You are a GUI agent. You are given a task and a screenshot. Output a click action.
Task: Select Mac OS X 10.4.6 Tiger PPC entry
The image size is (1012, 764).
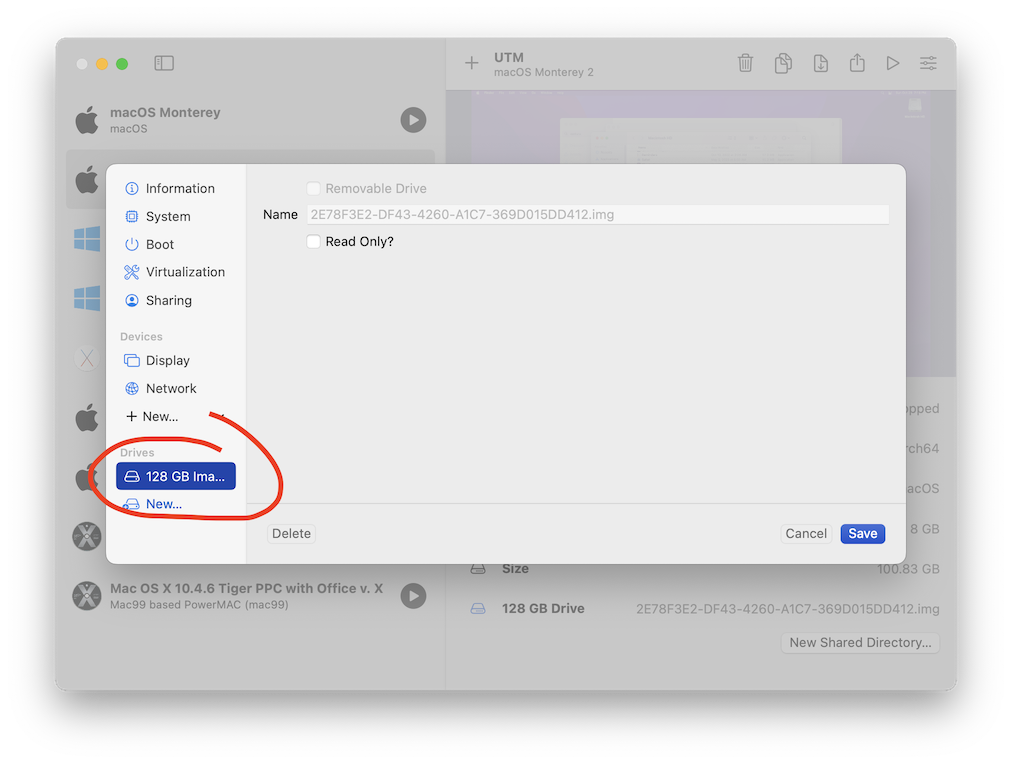click(250, 596)
